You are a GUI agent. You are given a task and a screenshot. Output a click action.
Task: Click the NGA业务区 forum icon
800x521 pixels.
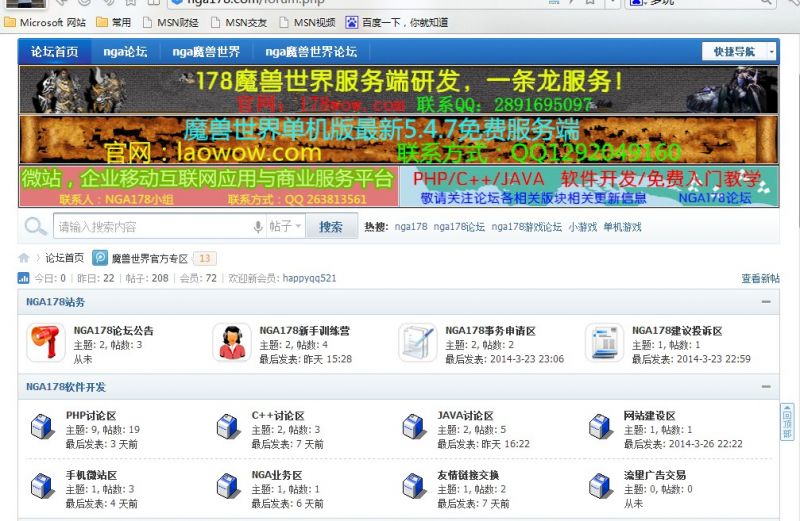[x=228, y=486]
